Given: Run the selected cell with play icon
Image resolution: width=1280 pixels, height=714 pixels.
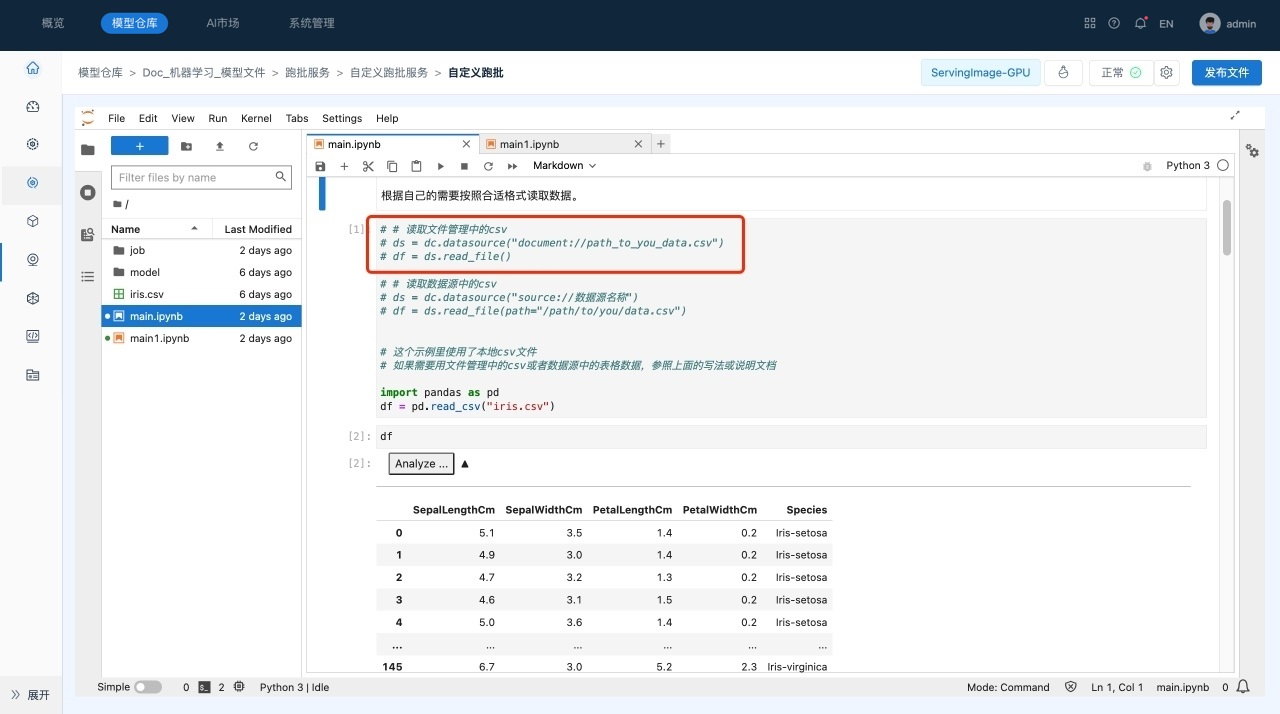Looking at the screenshot, I should pos(440,166).
